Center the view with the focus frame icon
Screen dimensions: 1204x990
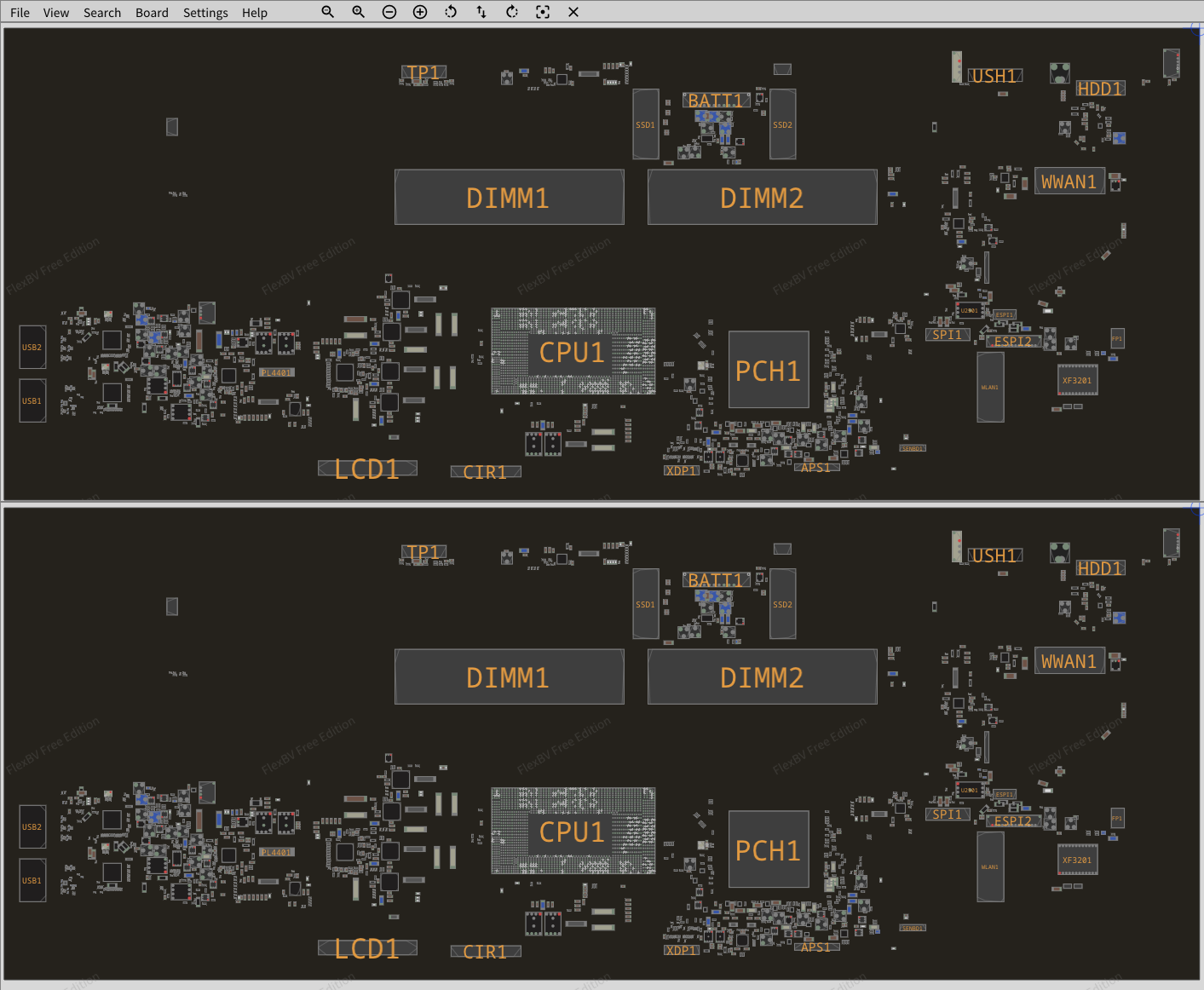point(543,12)
